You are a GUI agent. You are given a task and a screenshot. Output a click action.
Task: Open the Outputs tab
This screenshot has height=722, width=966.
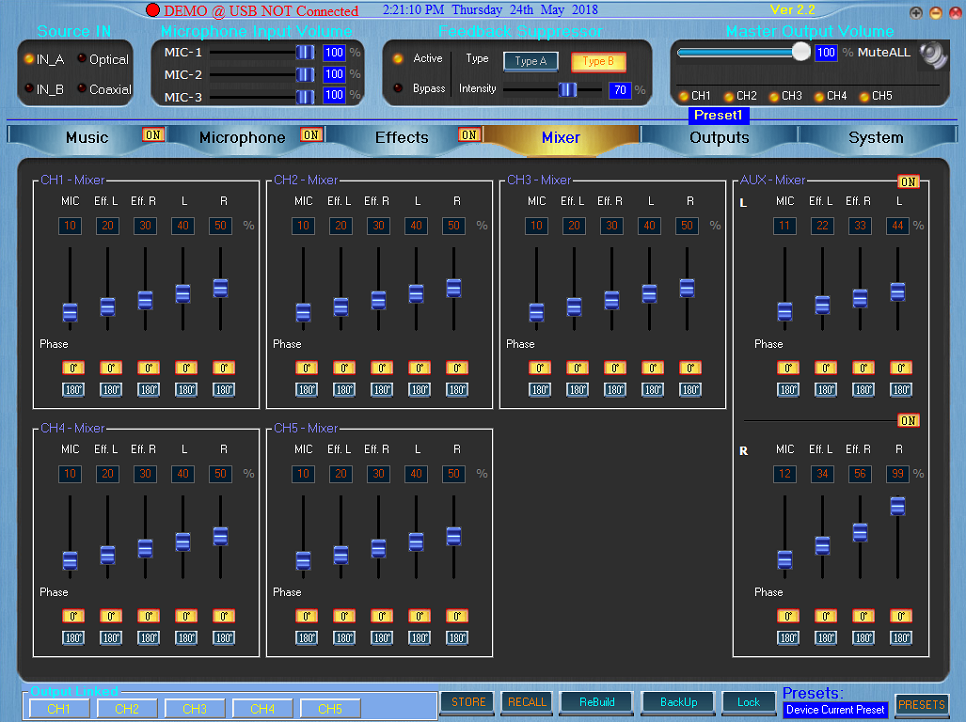(719, 137)
